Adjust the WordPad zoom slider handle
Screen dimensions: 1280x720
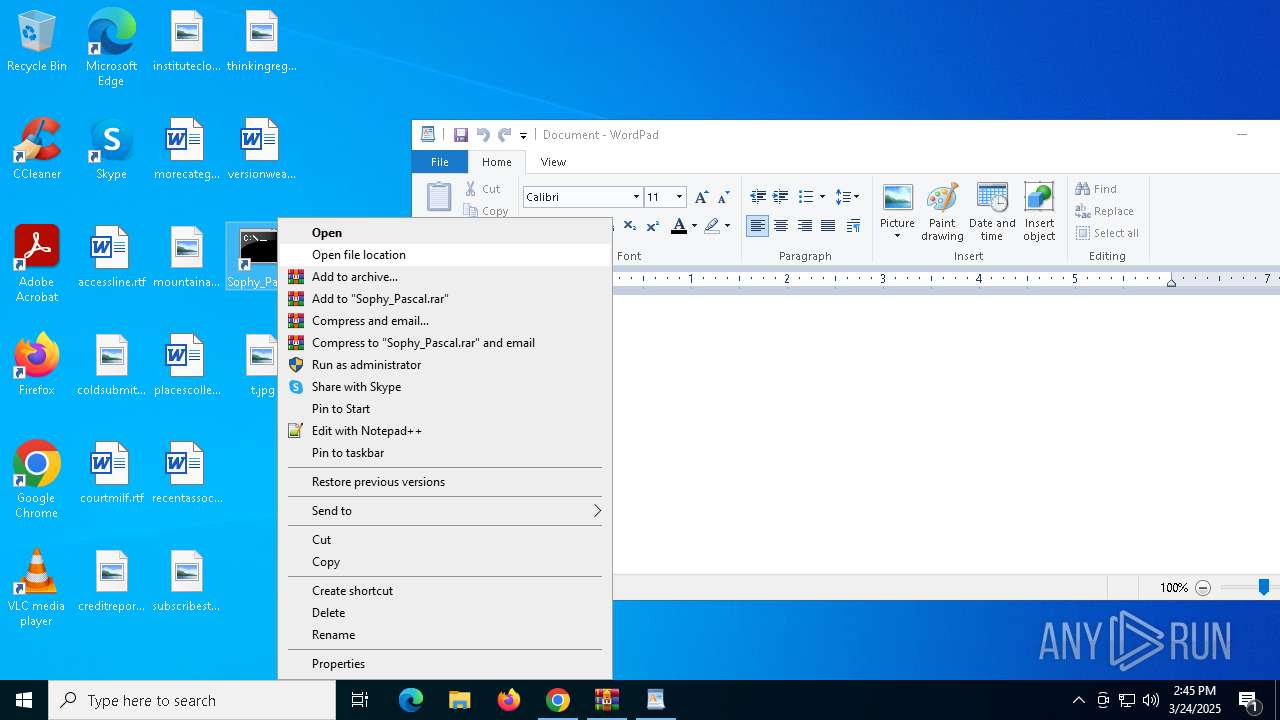coord(1264,588)
